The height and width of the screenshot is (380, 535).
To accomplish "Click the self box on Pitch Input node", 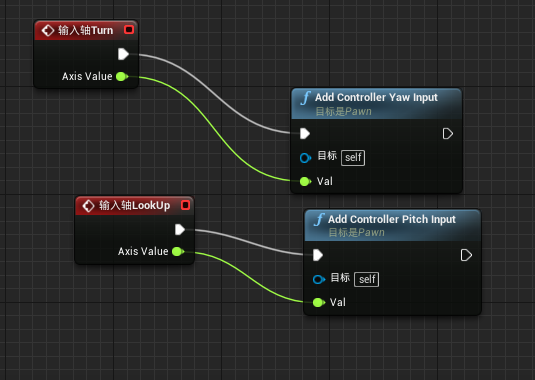I will pos(366,280).
